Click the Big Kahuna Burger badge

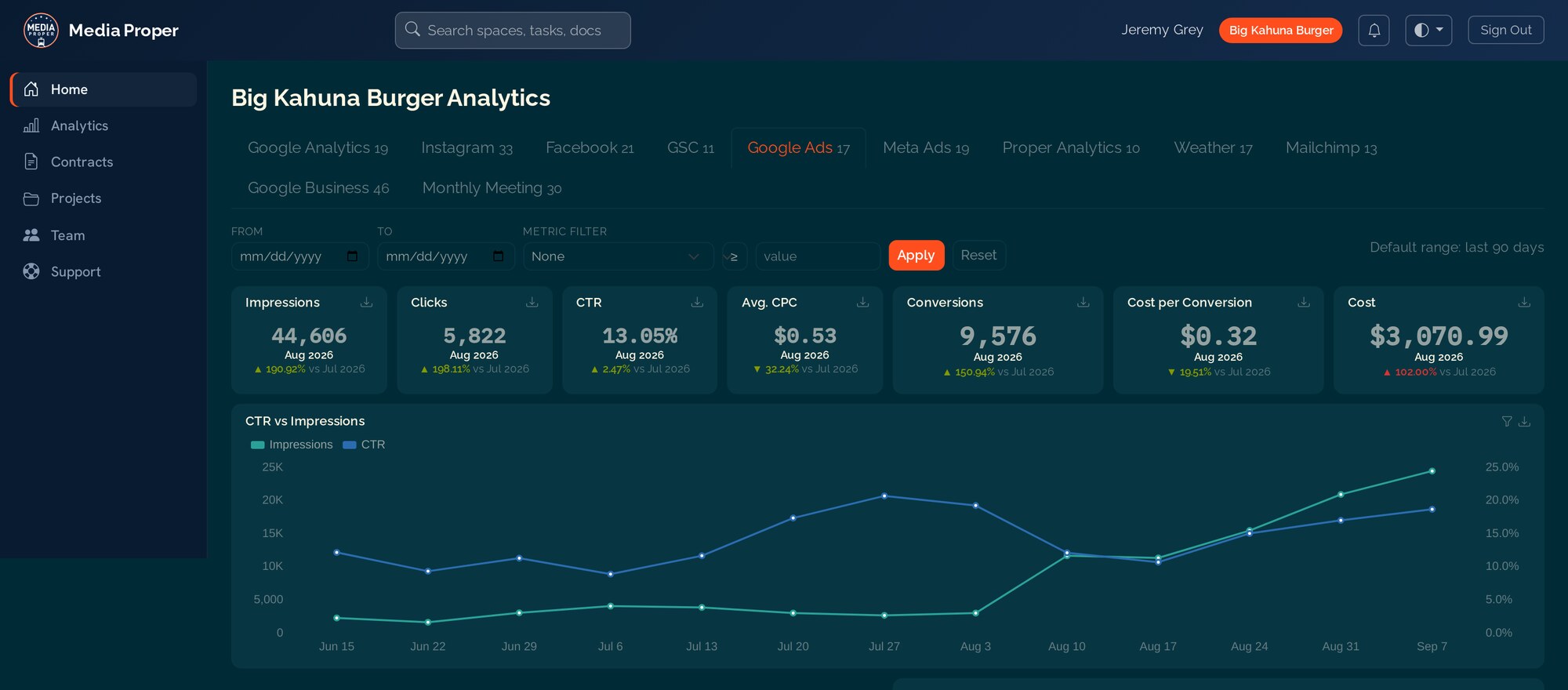pyautogui.click(x=1280, y=31)
